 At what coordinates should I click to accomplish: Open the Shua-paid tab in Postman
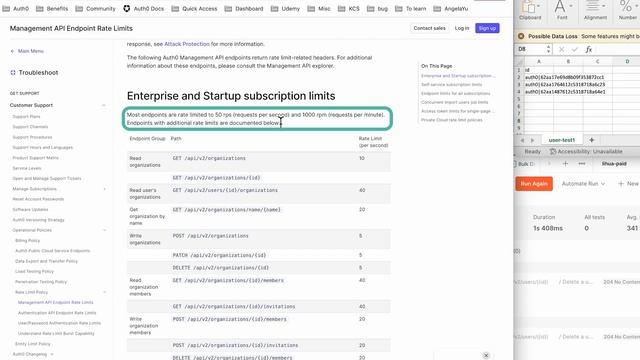click(614, 164)
